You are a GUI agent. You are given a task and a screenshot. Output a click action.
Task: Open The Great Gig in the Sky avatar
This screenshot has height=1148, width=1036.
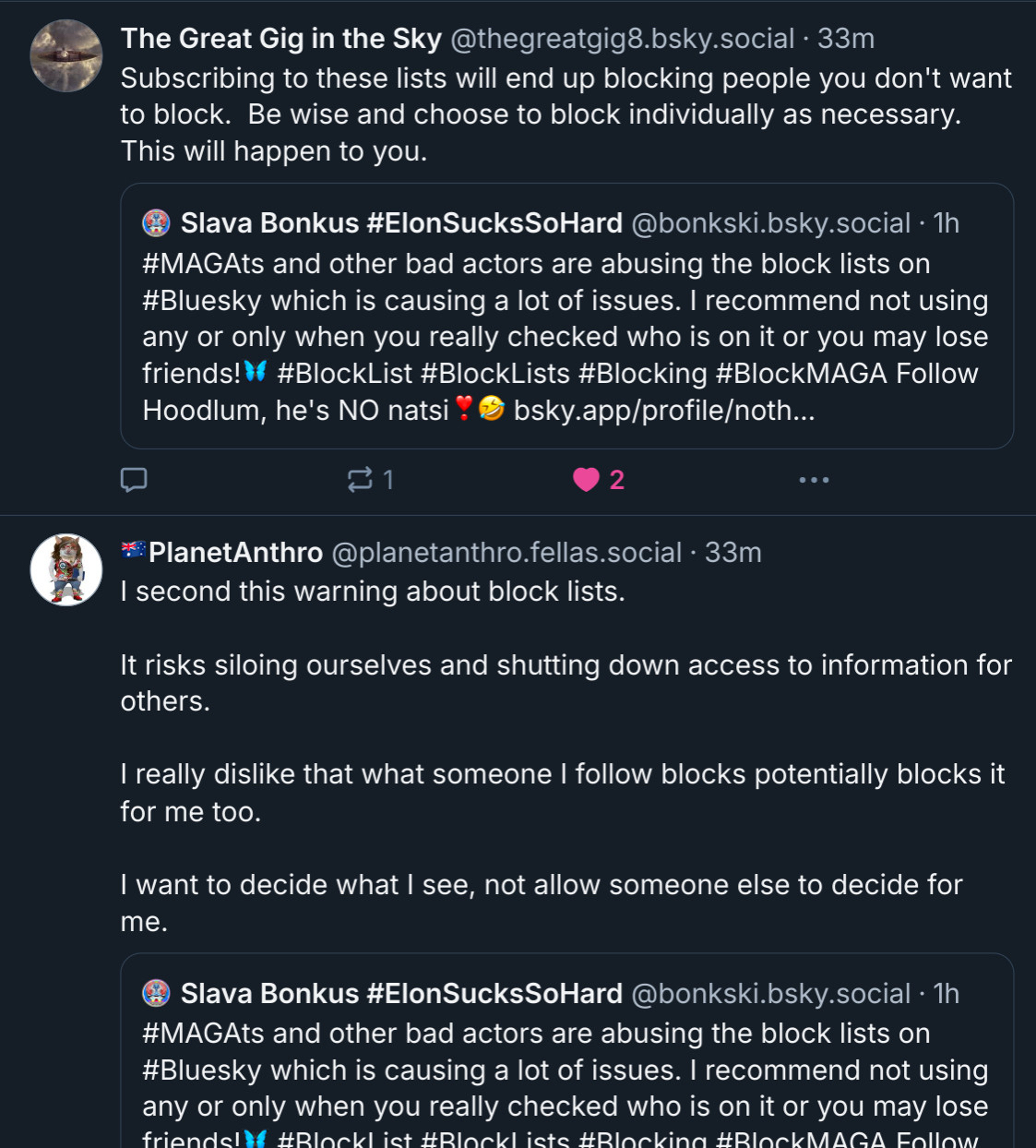pos(66,56)
